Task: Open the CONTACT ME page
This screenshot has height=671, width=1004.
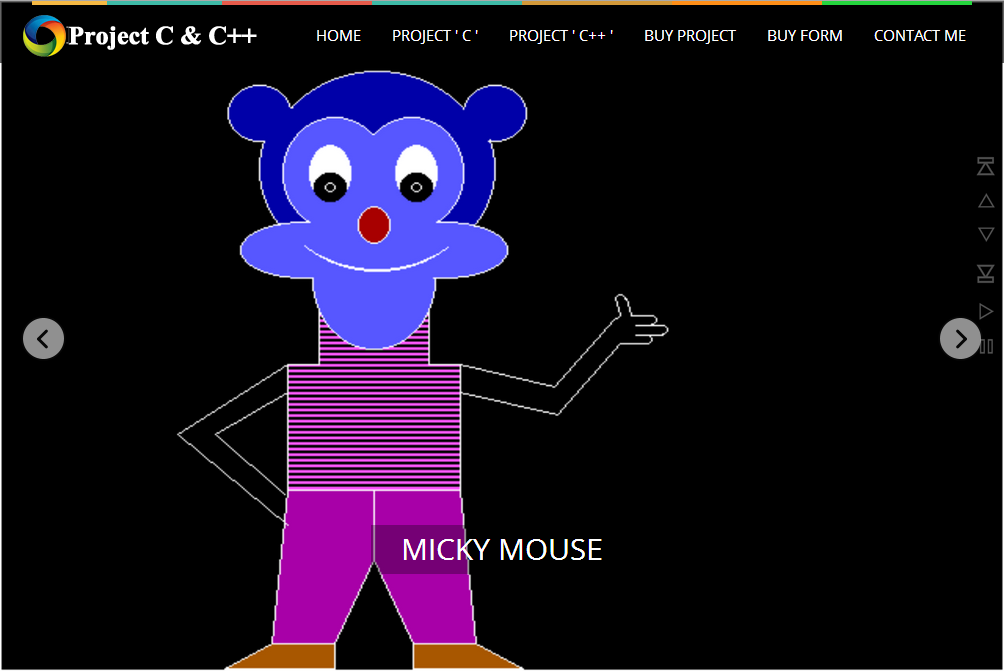Action: [919, 35]
